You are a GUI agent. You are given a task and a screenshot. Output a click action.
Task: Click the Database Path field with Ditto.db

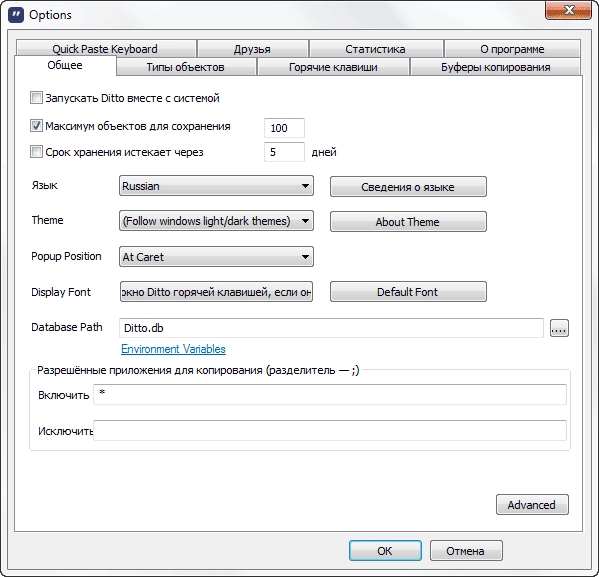point(331,328)
